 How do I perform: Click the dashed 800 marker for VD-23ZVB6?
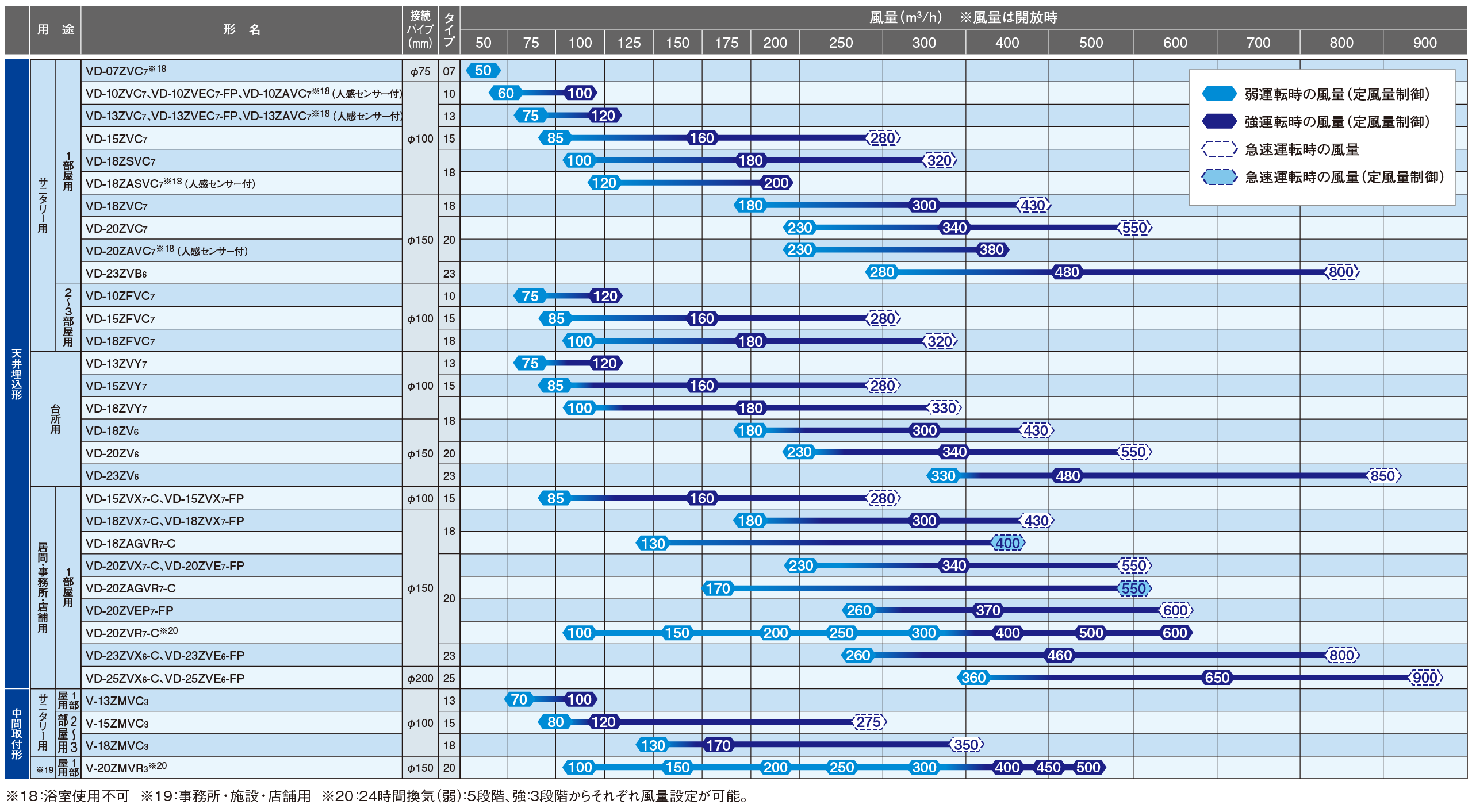click(1341, 272)
